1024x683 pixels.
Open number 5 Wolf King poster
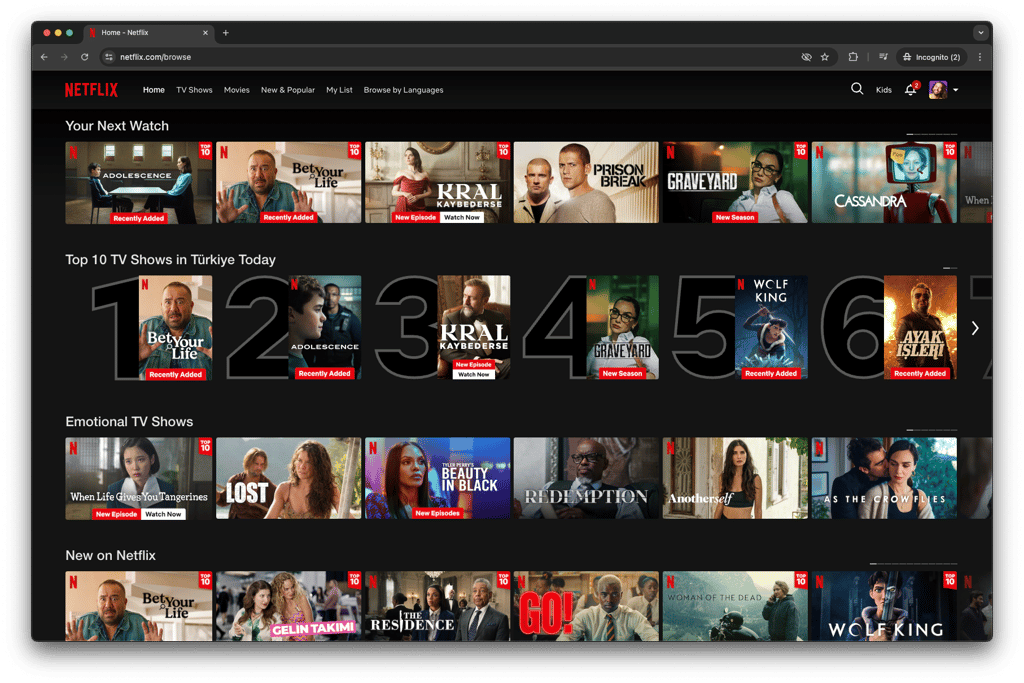pos(771,328)
